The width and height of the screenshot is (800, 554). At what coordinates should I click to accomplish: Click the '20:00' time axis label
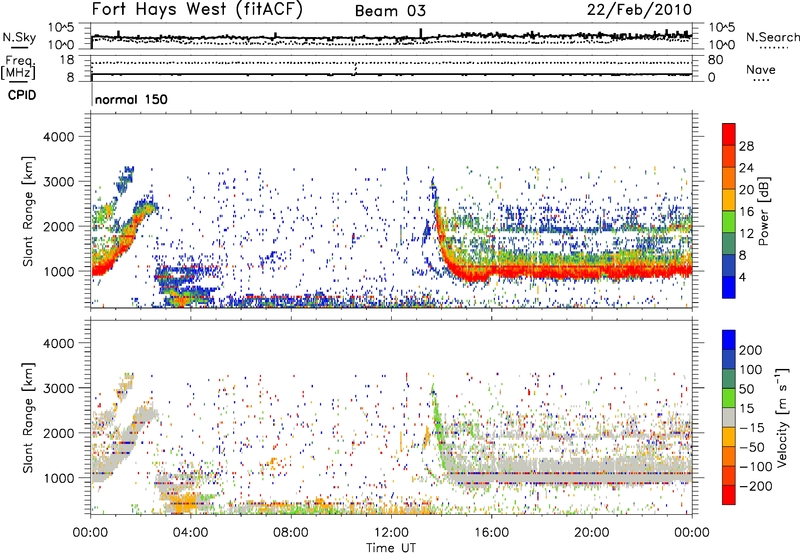coord(591,533)
